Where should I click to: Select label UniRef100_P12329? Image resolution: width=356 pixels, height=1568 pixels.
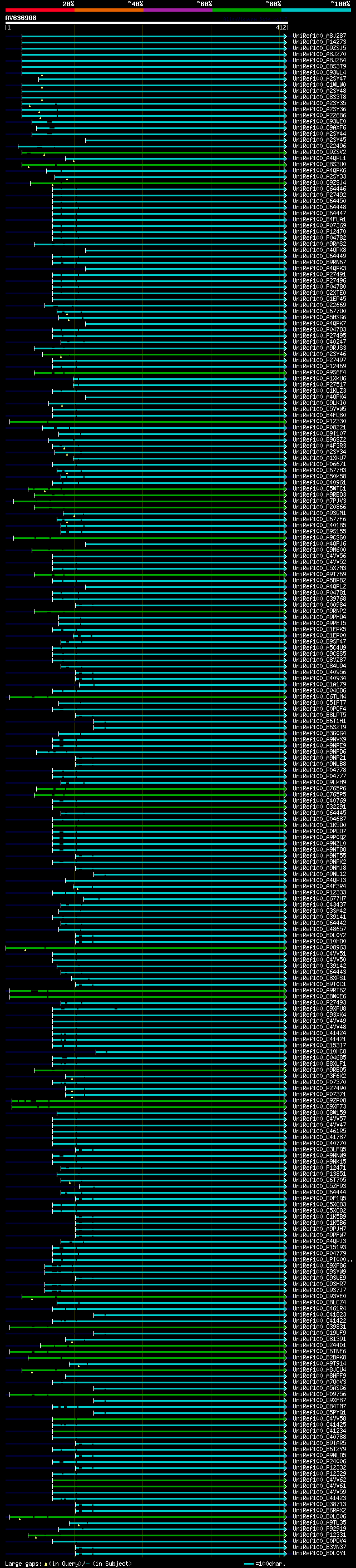click(319, 1474)
